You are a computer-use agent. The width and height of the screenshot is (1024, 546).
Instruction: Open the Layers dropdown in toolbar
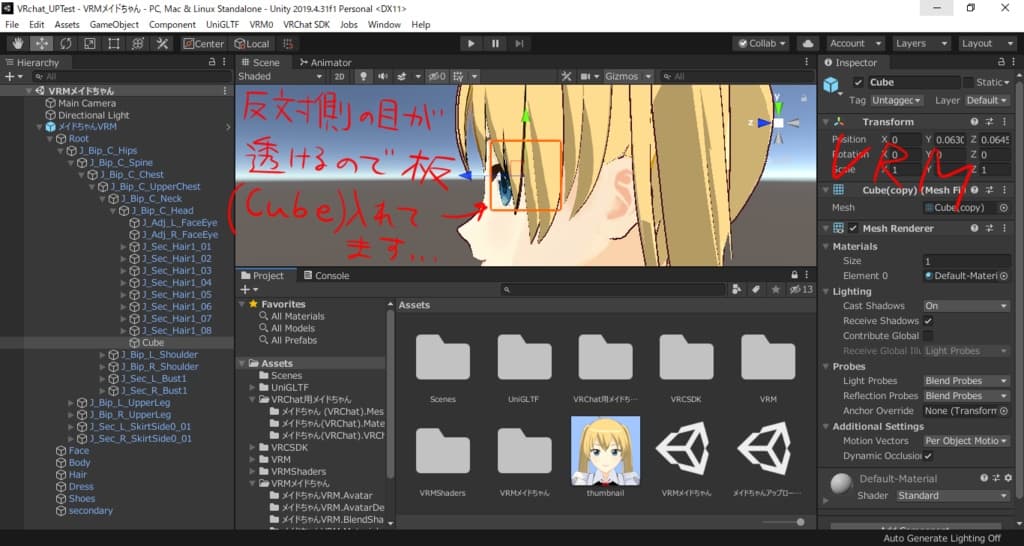click(x=920, y=44)
